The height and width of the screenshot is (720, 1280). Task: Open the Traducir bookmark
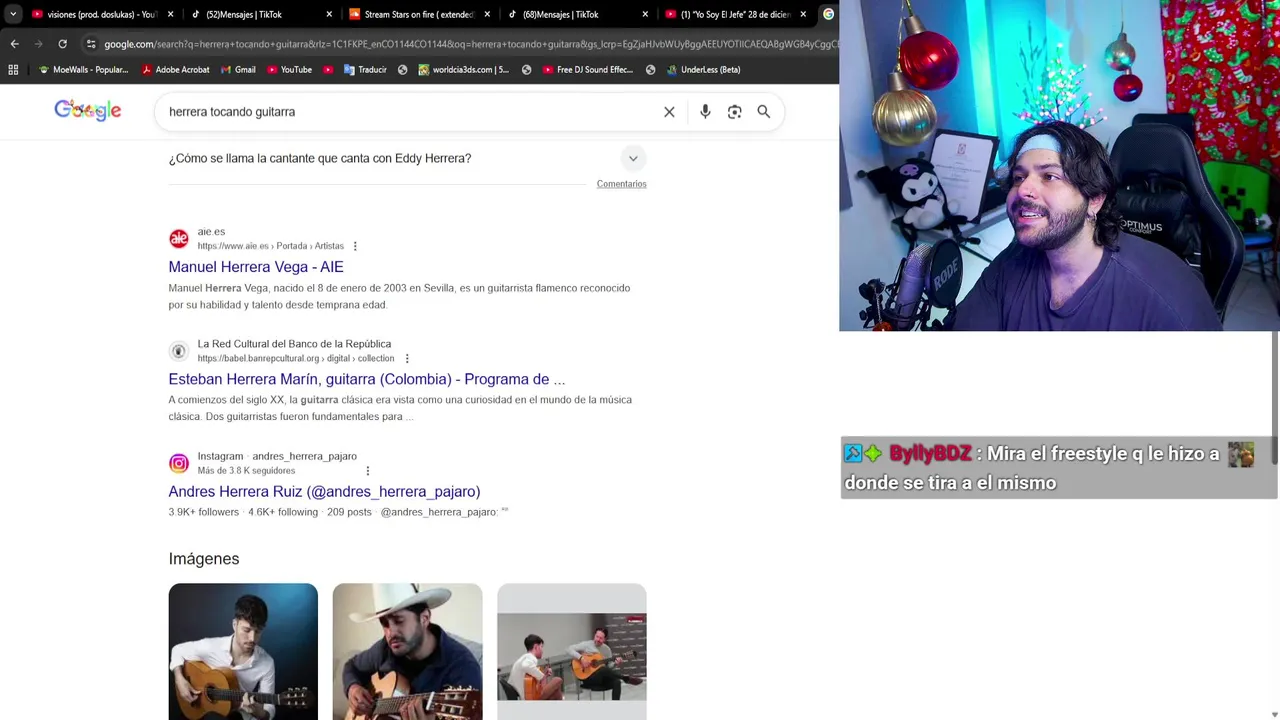(365, 70)
